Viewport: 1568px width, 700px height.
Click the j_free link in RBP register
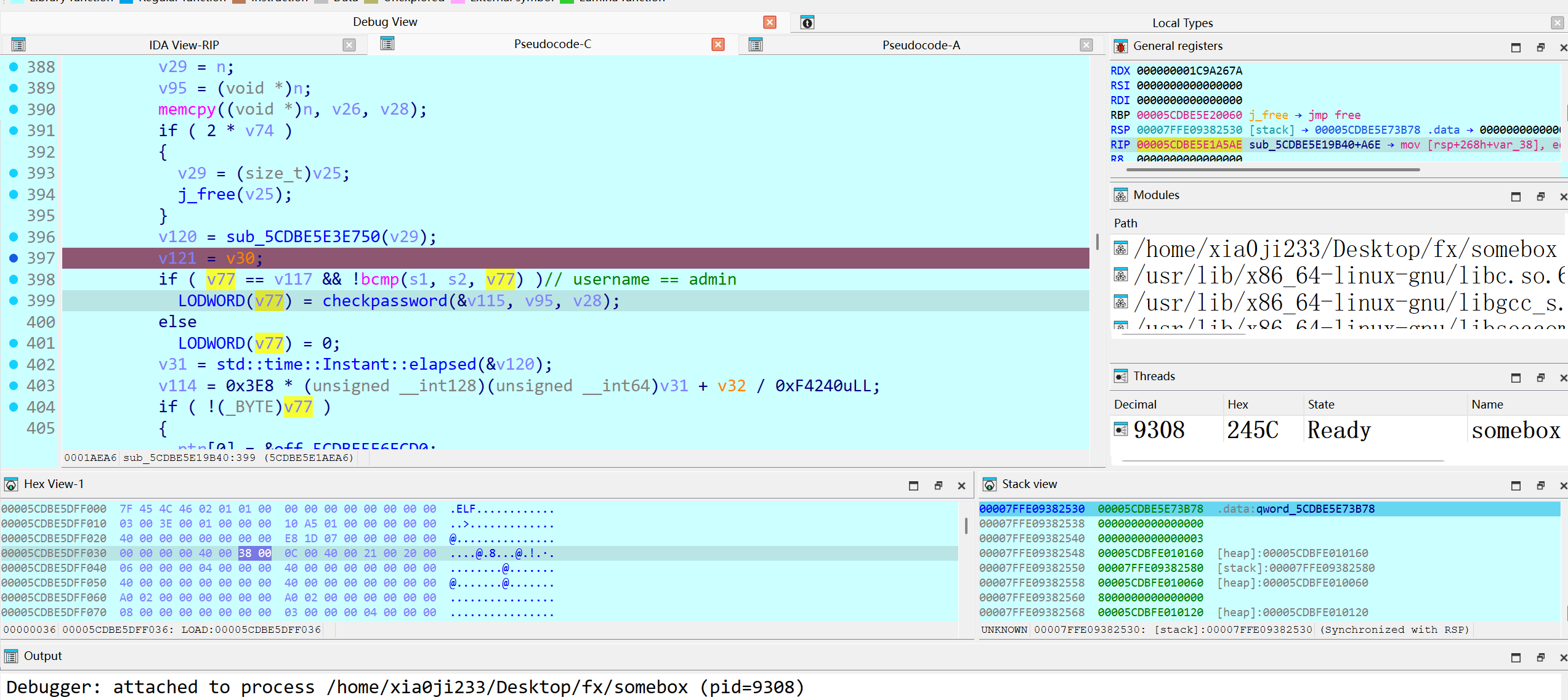click(1268, 115)
